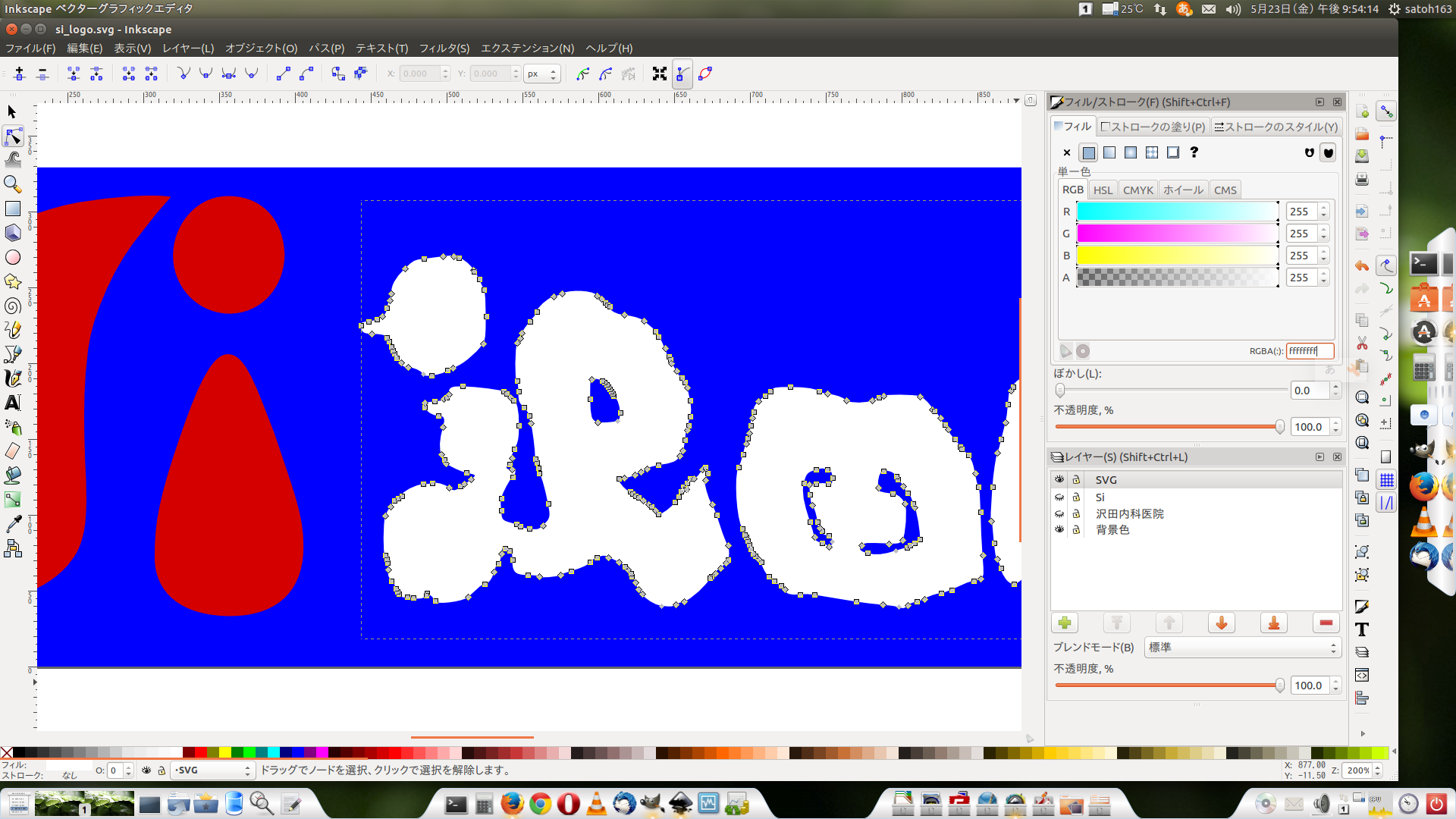Select the Node edit tool
1456x819 pixels.
click(x=13, y=136)
